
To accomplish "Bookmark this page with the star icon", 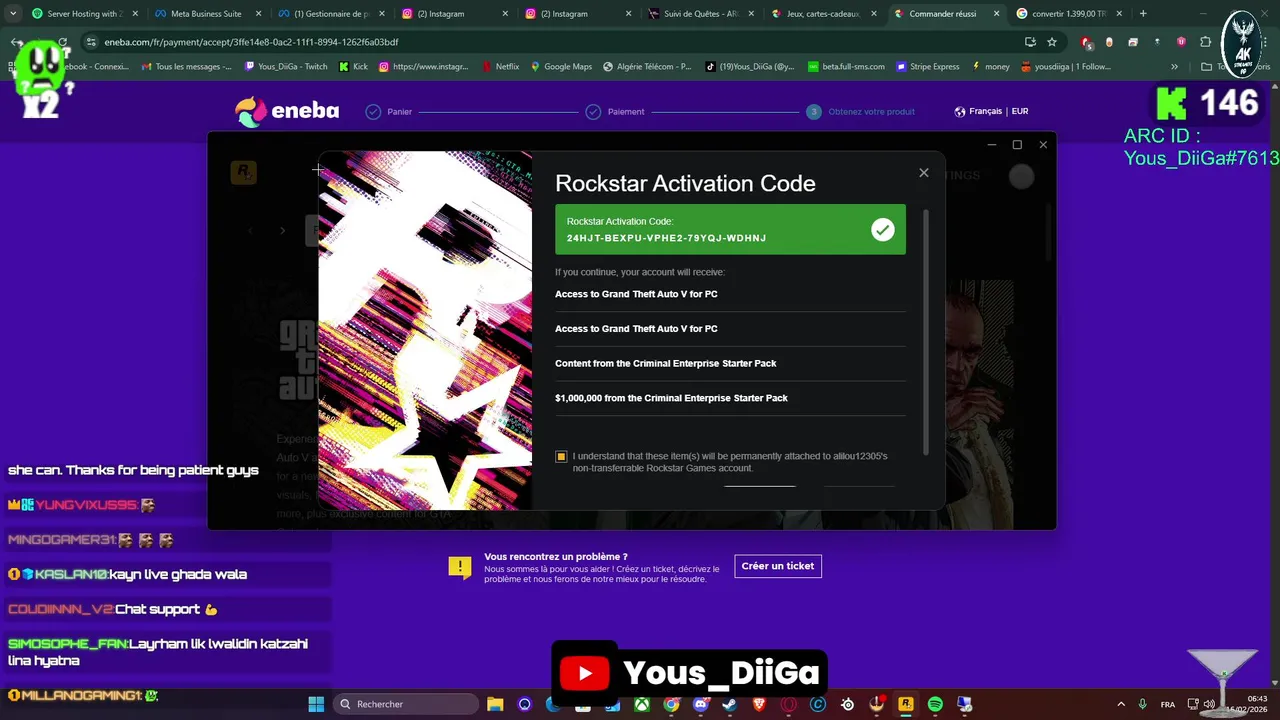I will pos(1052,42).
